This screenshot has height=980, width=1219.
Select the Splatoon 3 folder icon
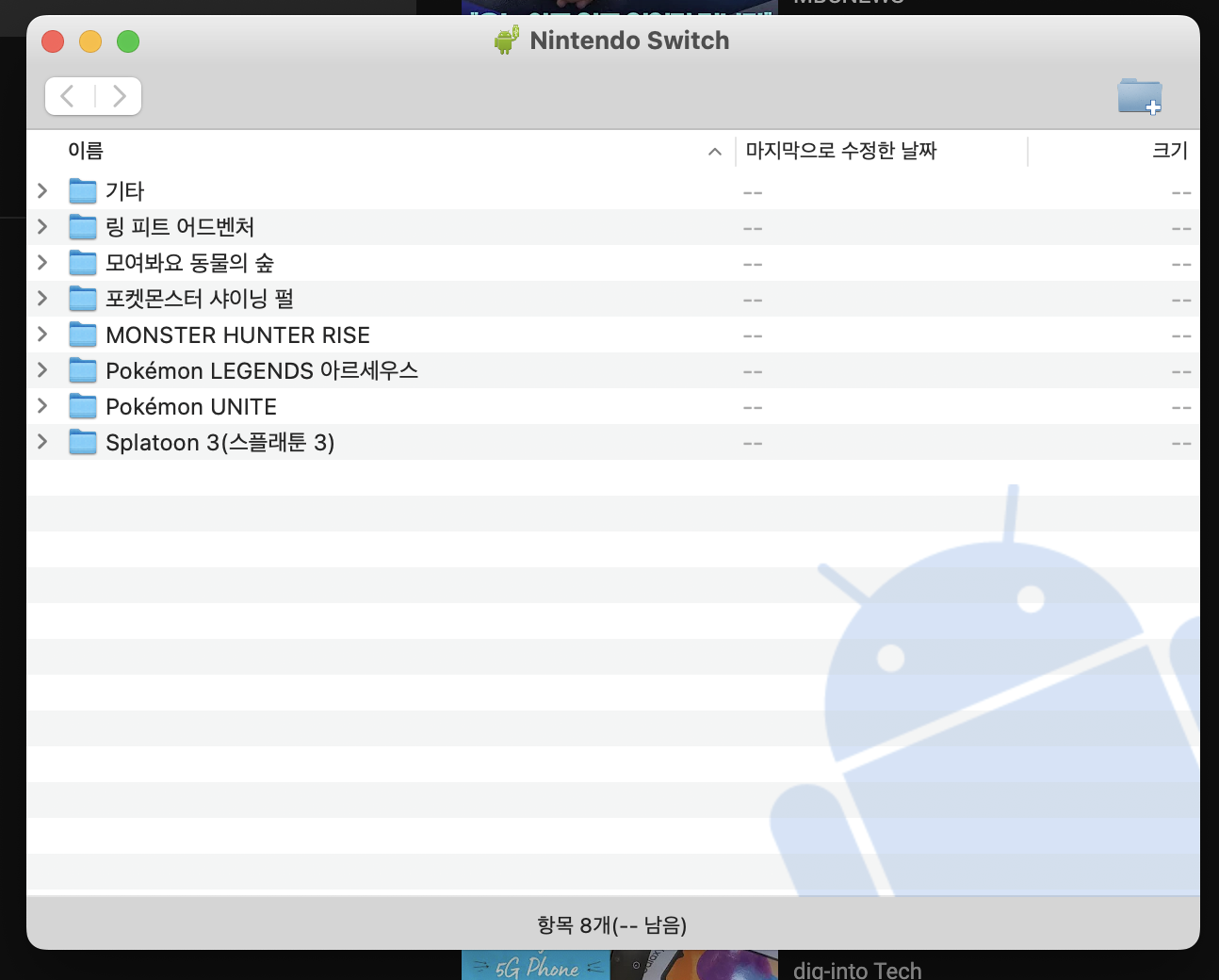point(83,442)
